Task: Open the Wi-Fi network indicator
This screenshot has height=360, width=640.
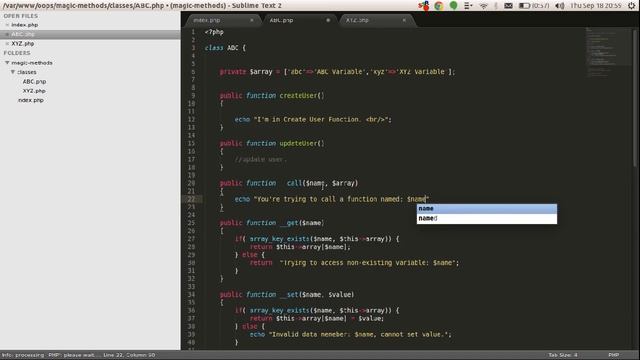Action: click(484, 6)
